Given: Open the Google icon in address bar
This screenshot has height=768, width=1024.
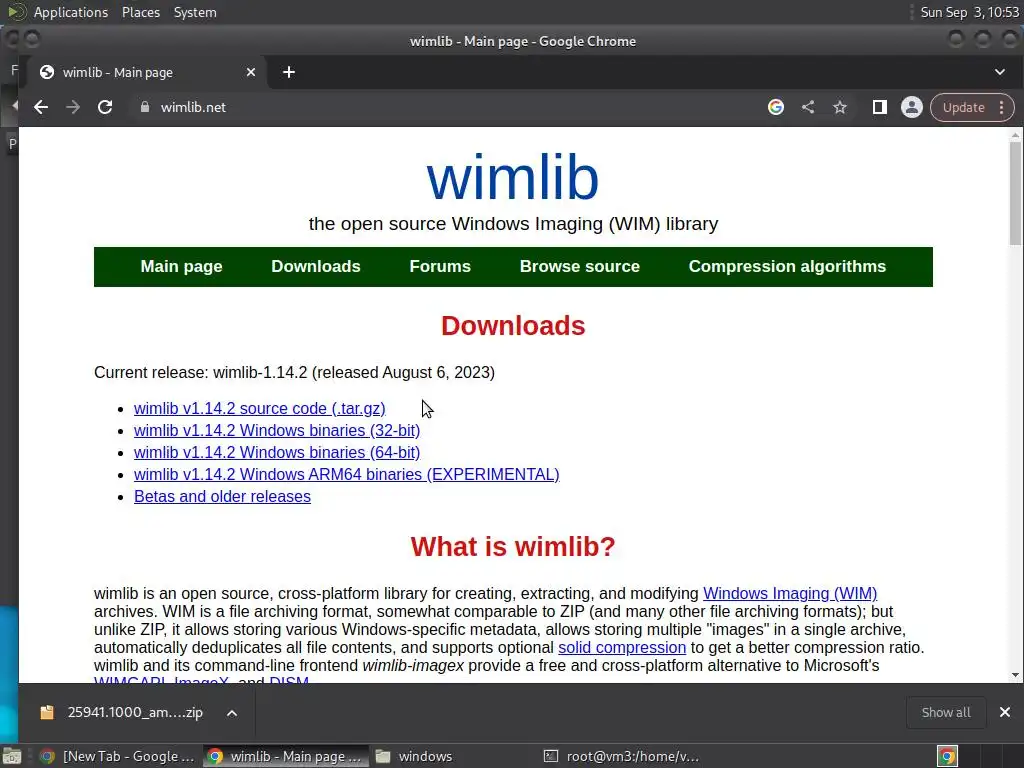Looking at the screenshot, I should (x=776, y=107).
